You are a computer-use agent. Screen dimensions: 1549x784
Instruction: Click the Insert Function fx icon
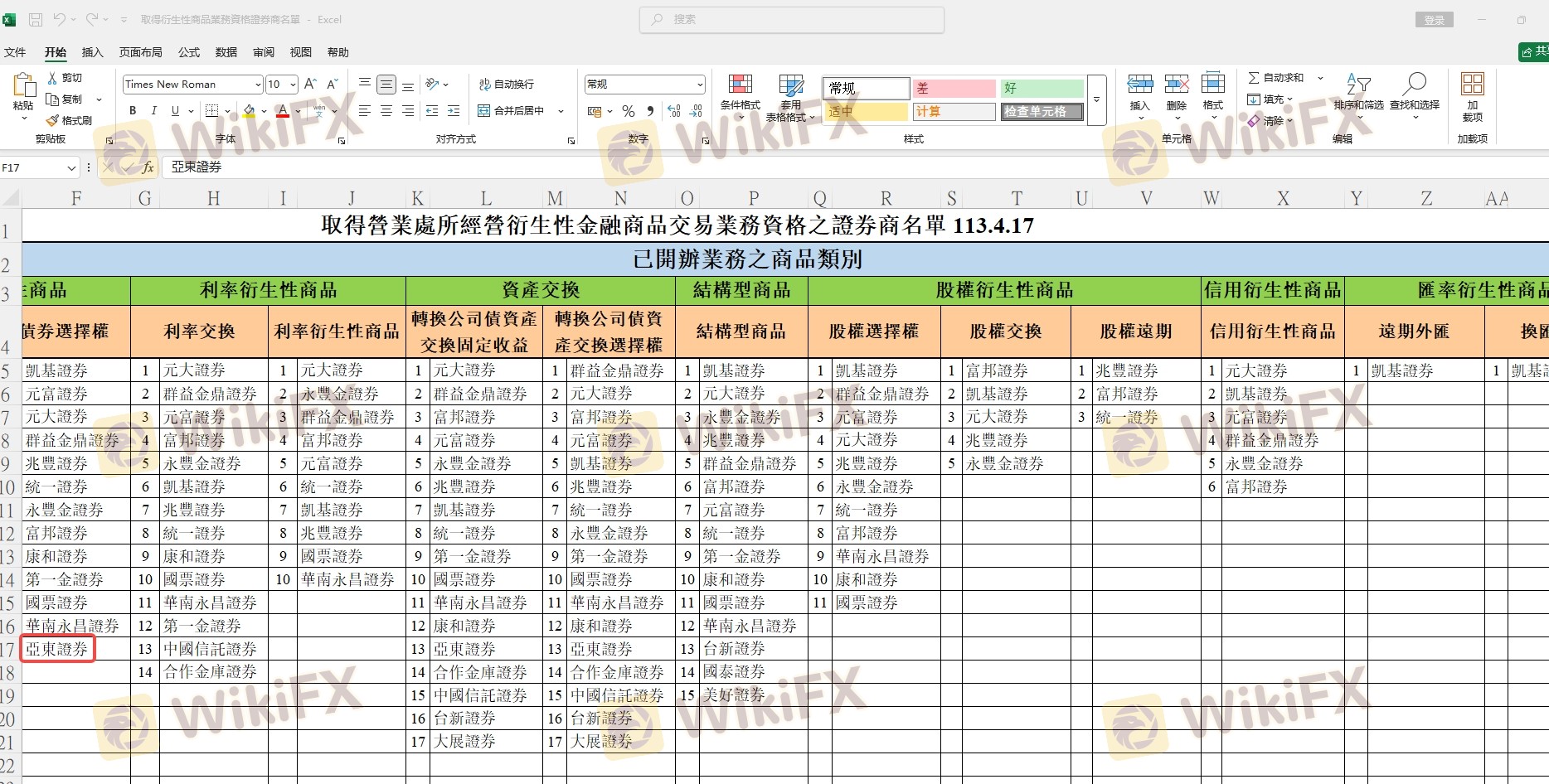(148, 167)
